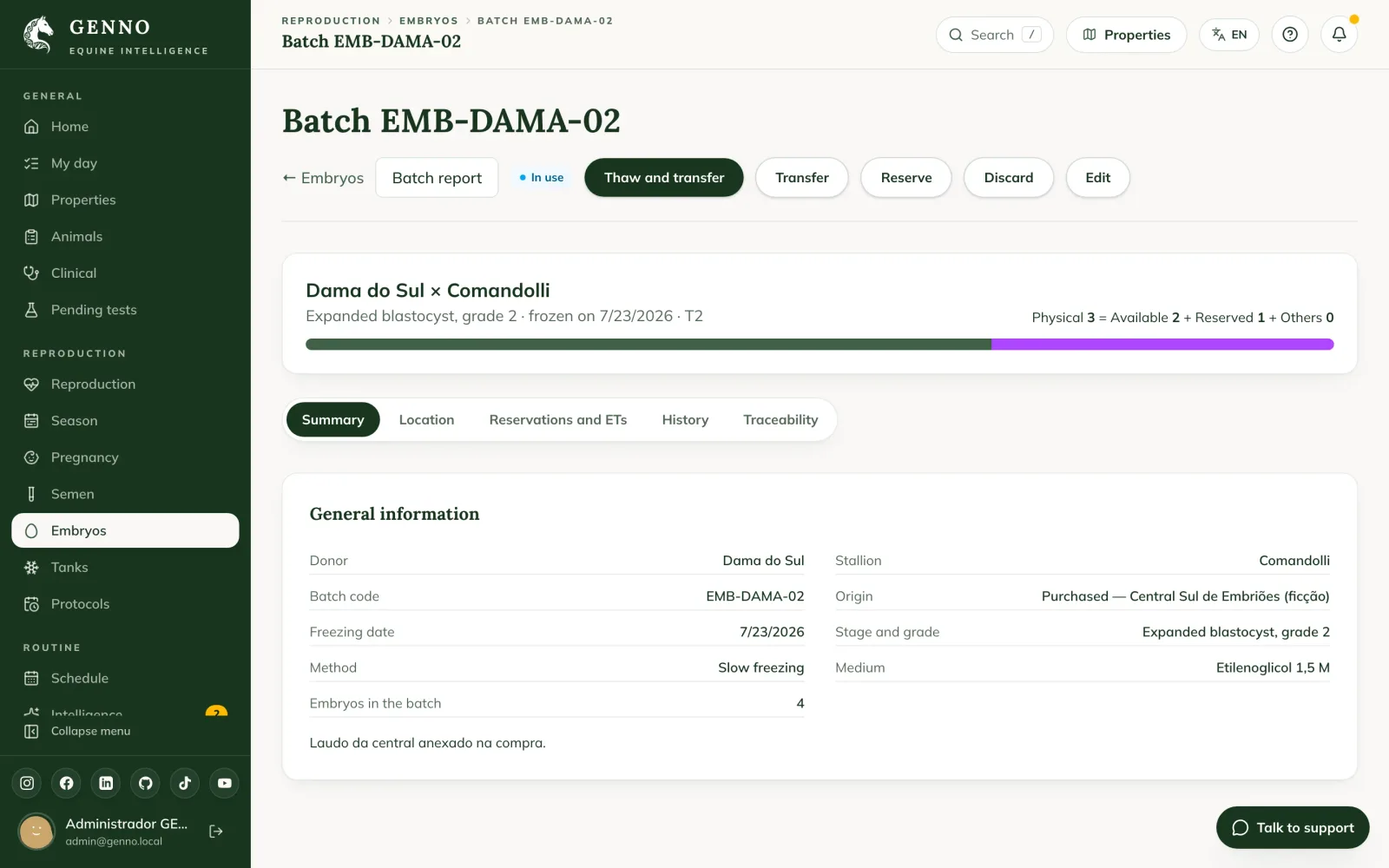Click the Search field
The width and height of the screenshot is (1389, 868).
(995, 35)
